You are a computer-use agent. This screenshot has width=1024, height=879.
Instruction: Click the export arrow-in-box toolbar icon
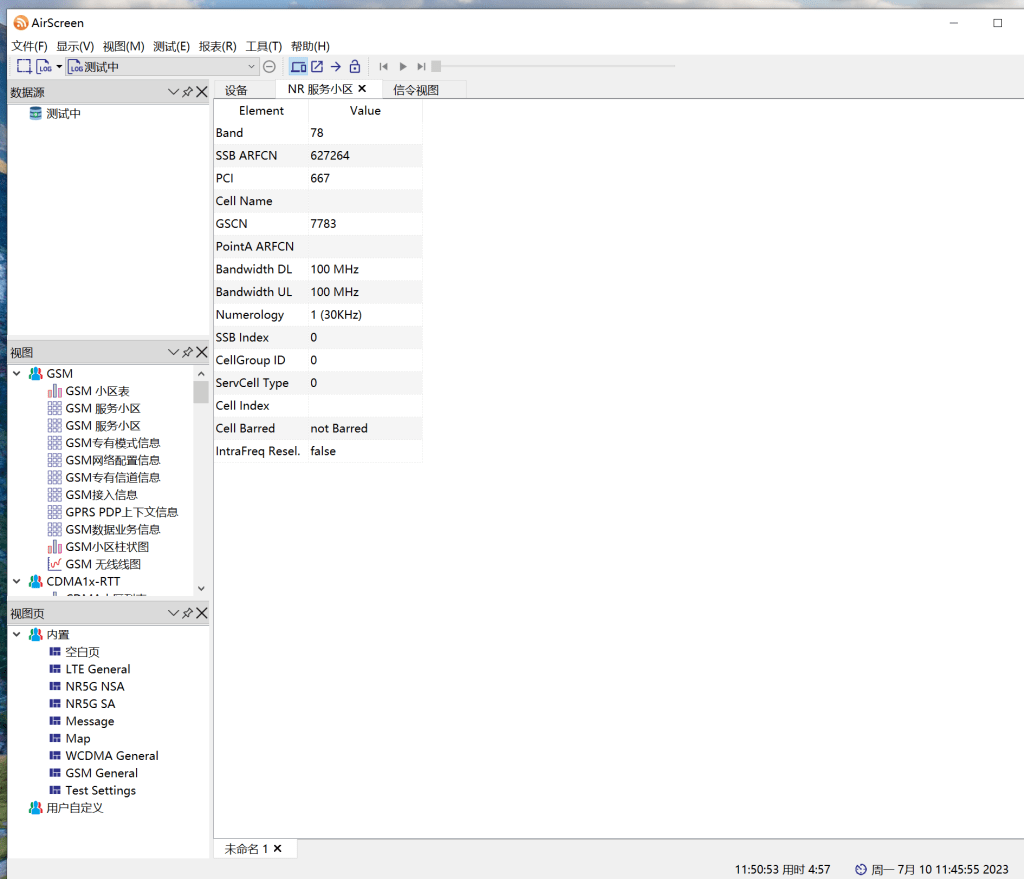tap(317, 67)
